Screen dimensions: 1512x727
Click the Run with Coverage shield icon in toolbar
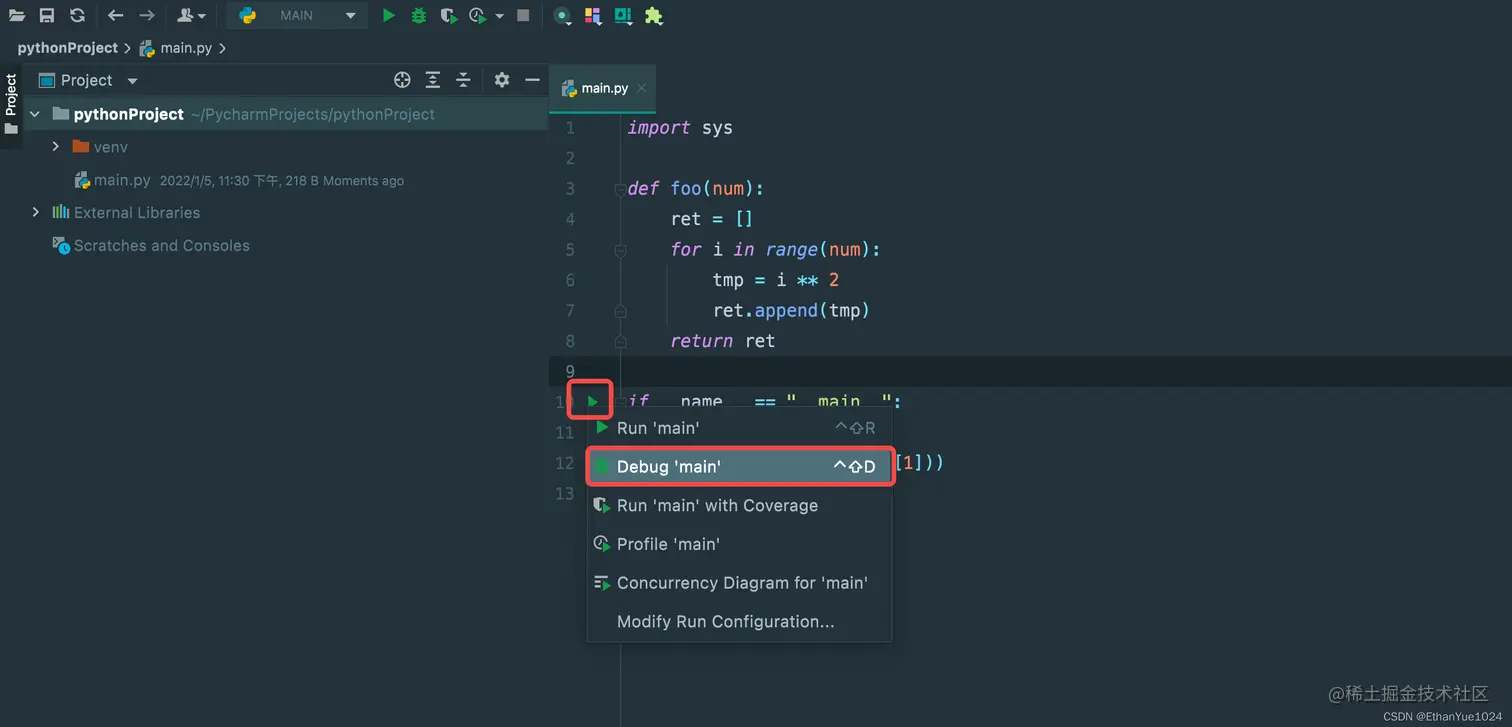449,16
